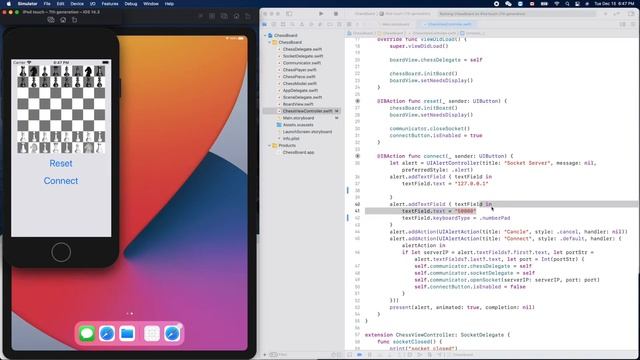Open the File menu
640x360 pixels.
[x=47, y=4]
